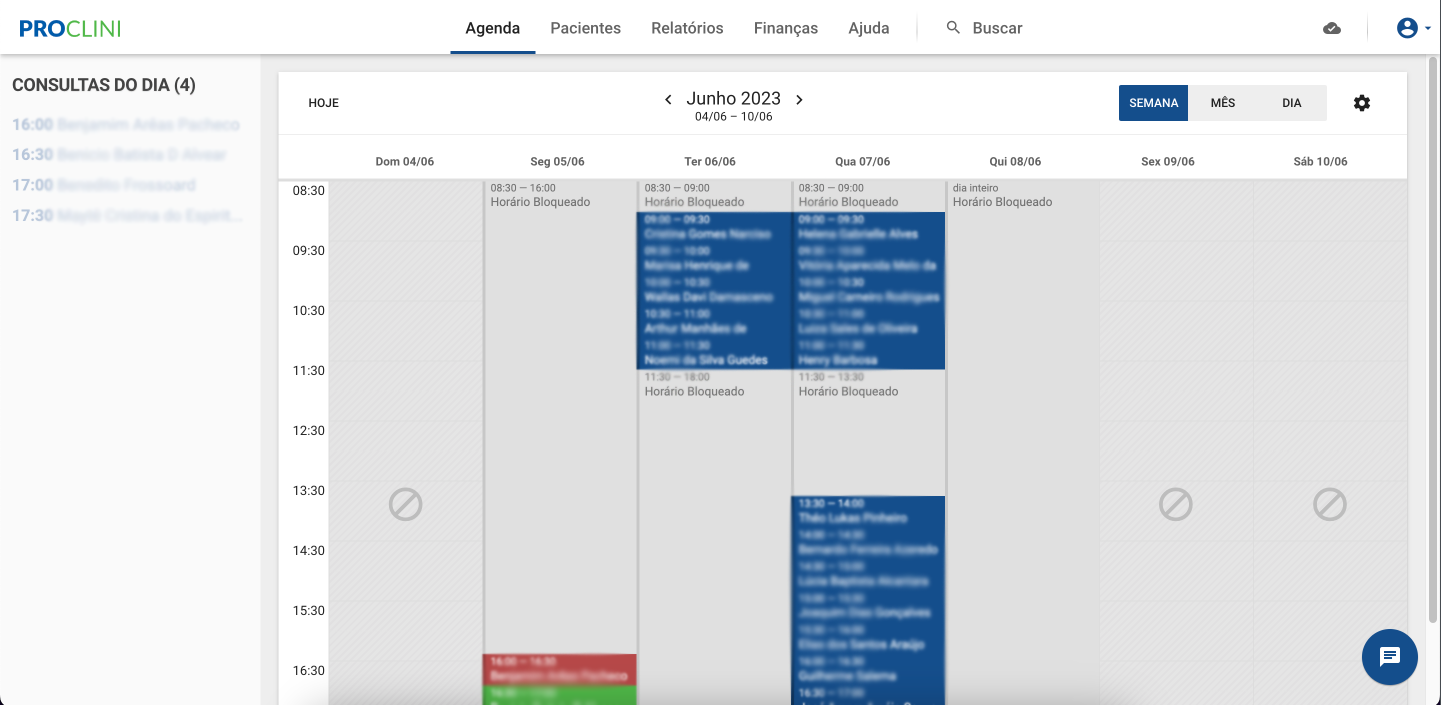Viewport: 1441px width, 705px height.
Task: Click the user account icon
Action: [1406, 27]
